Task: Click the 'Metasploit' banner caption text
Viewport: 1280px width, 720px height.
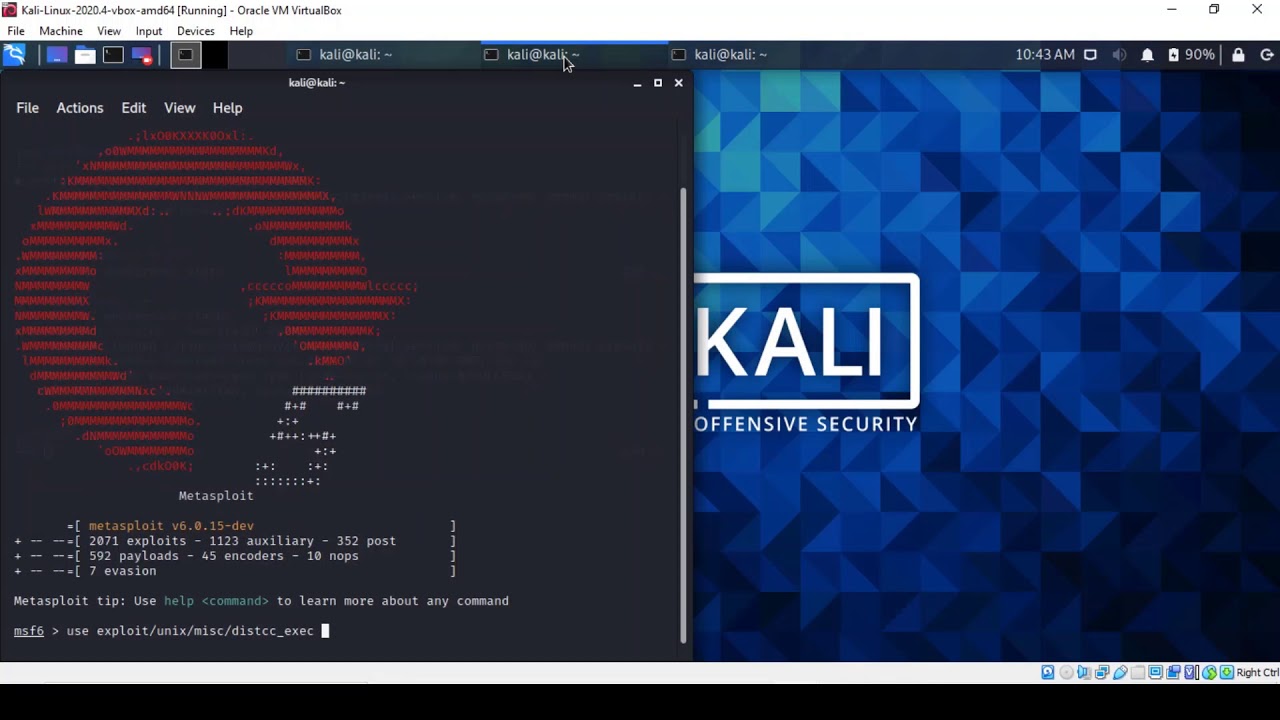Action: coord(216,496)
